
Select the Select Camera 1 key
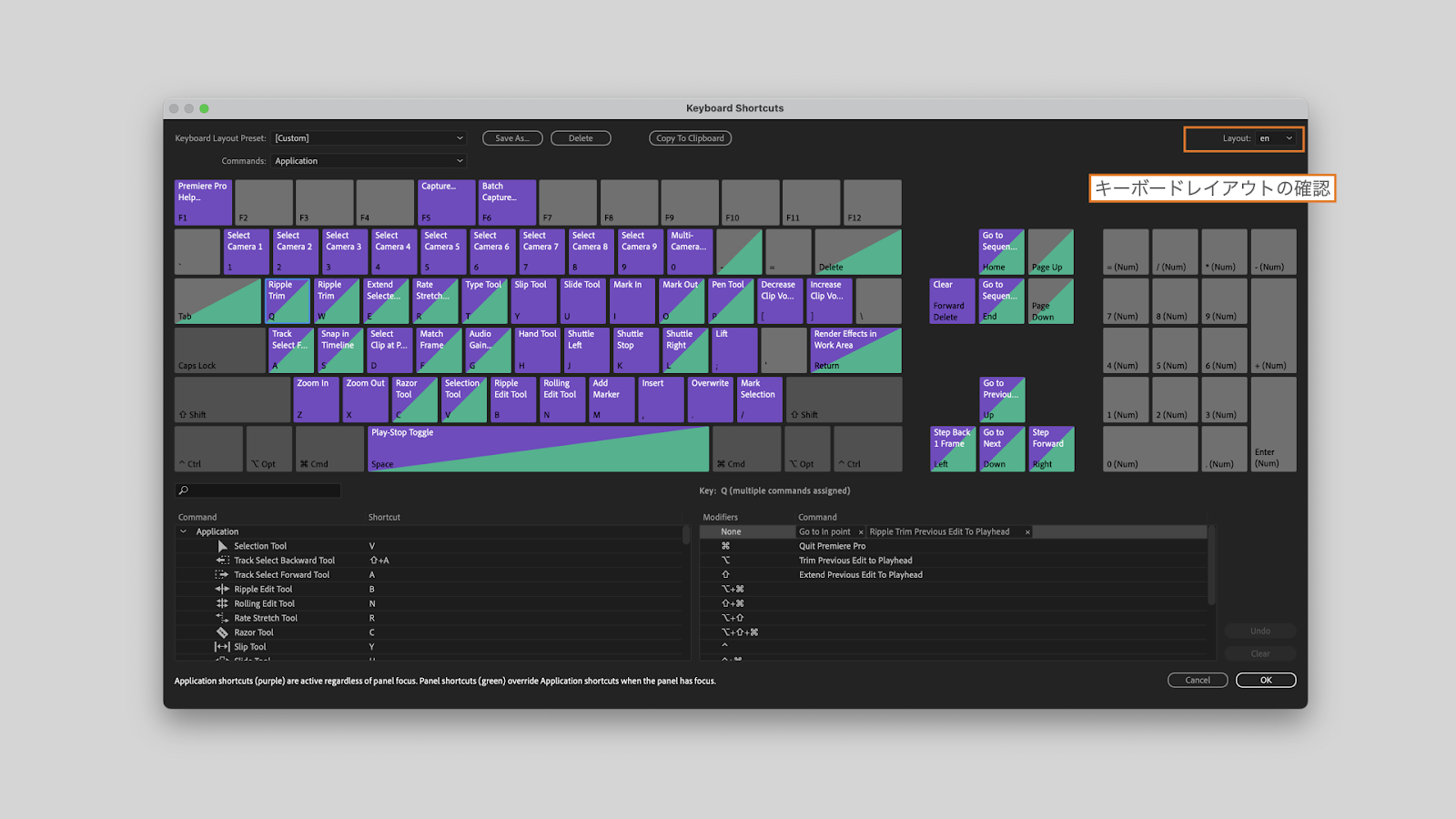[x=247, y=252]
